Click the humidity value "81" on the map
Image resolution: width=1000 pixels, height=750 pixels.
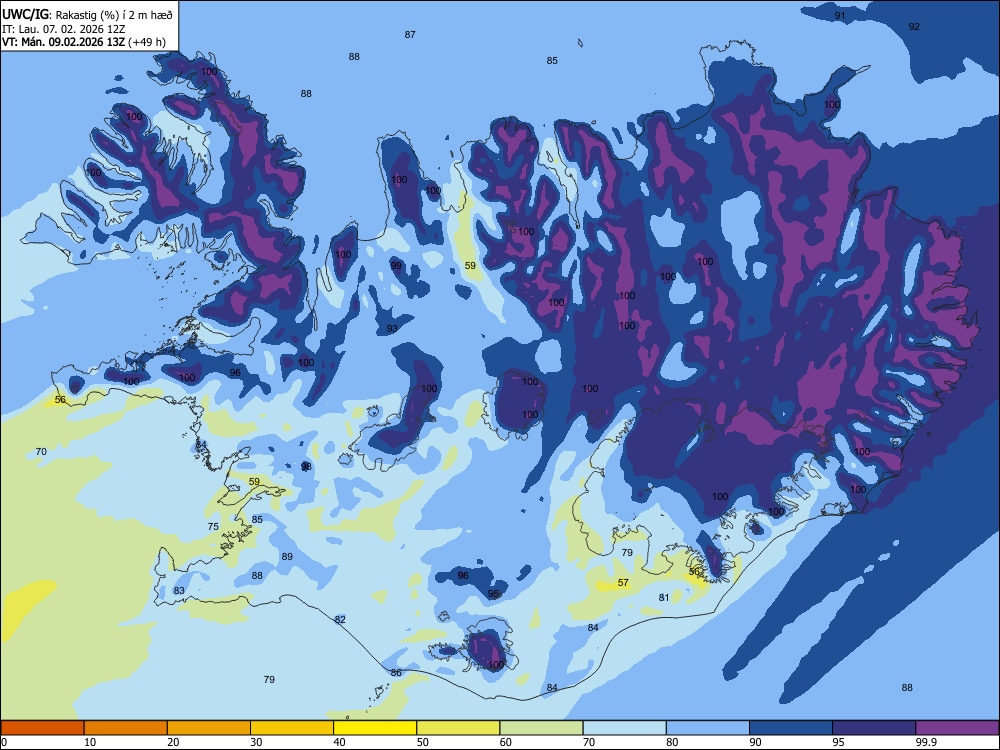[664, 597]
